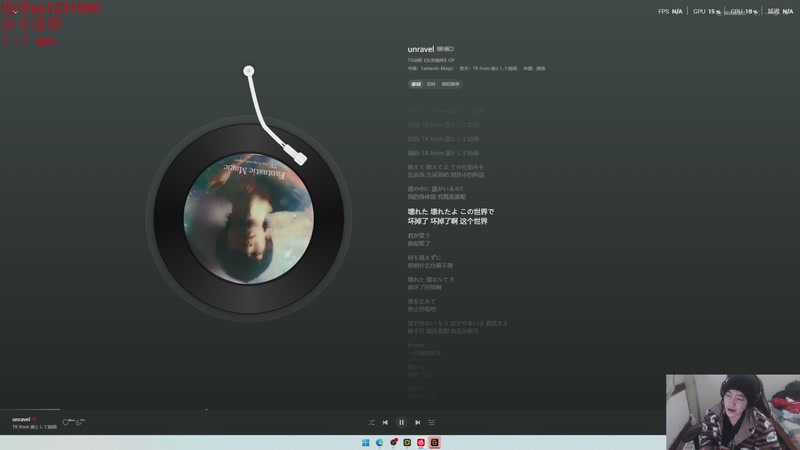800x450 pixels.
Task: Jump to lyric line 壊れた 僕なんてさ
Action: 431,280
